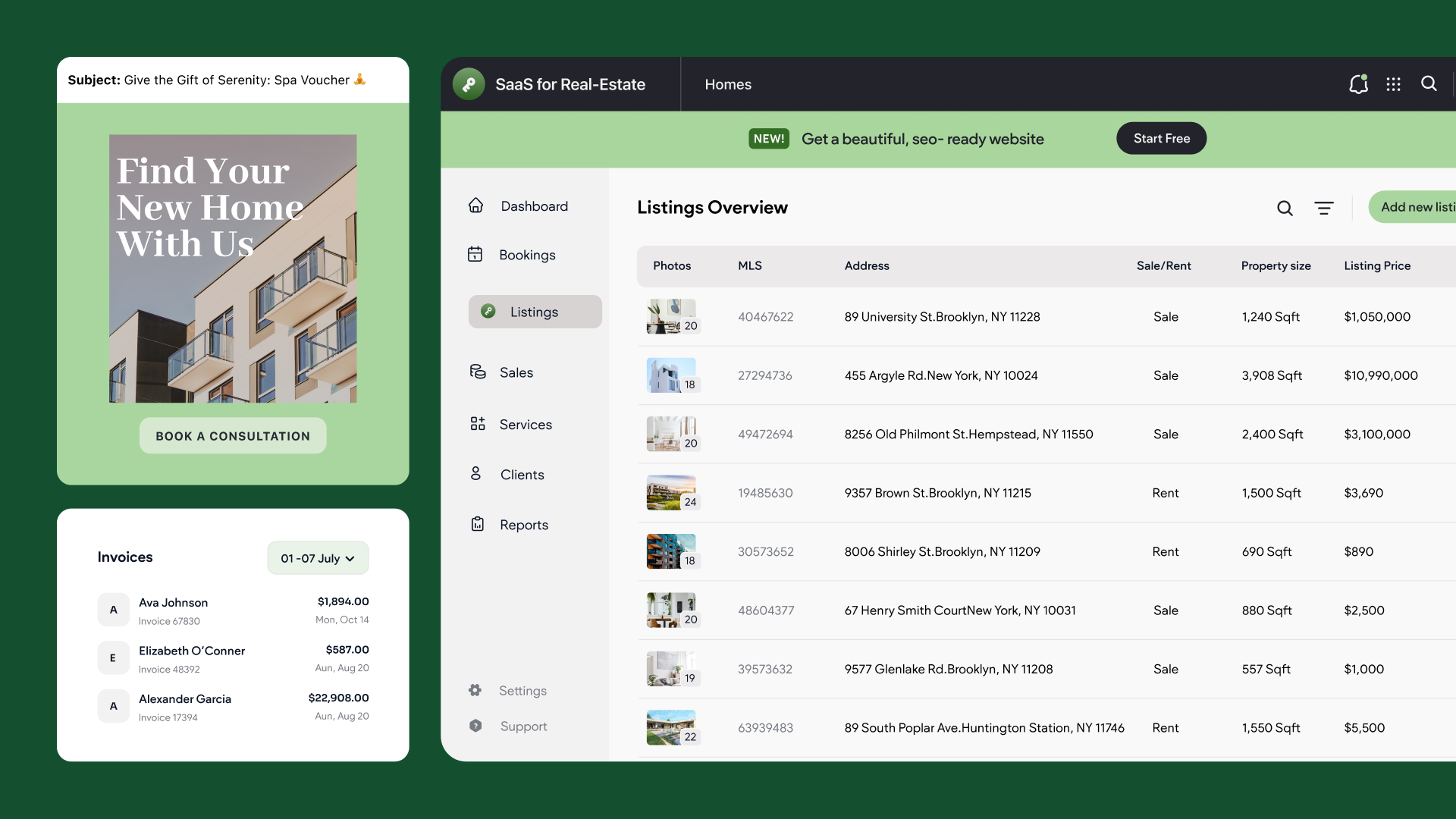Open the apps grid icon
1456x819 pixels.
[x=1393, y=84]
